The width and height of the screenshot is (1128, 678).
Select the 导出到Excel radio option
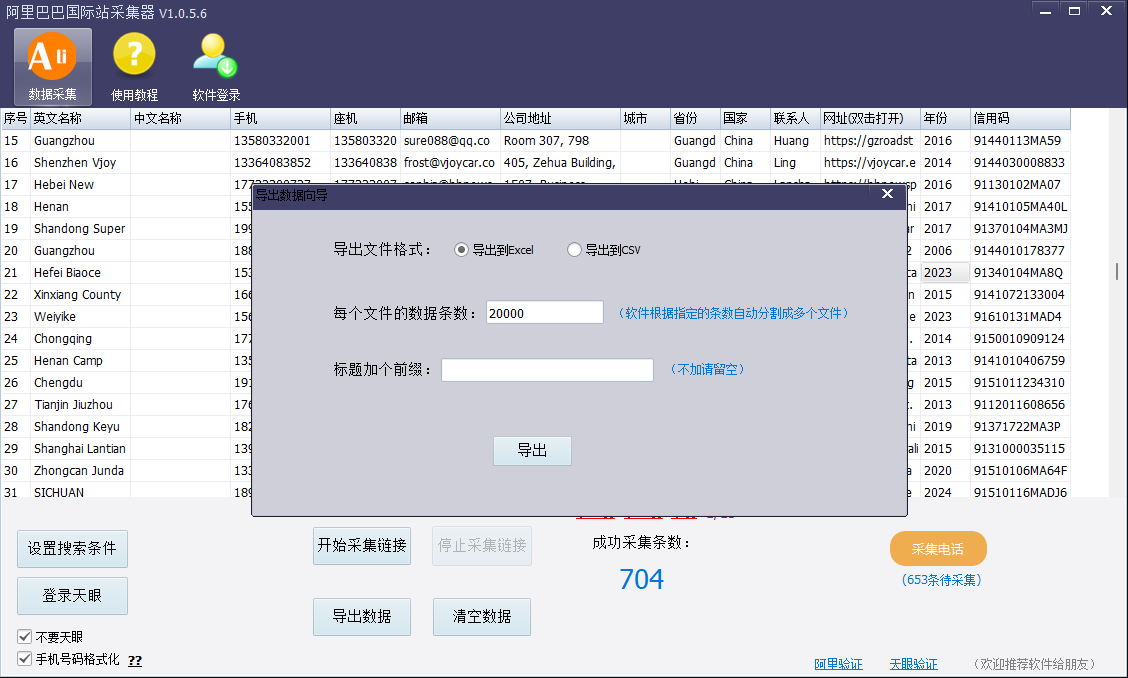click(495, 250)
